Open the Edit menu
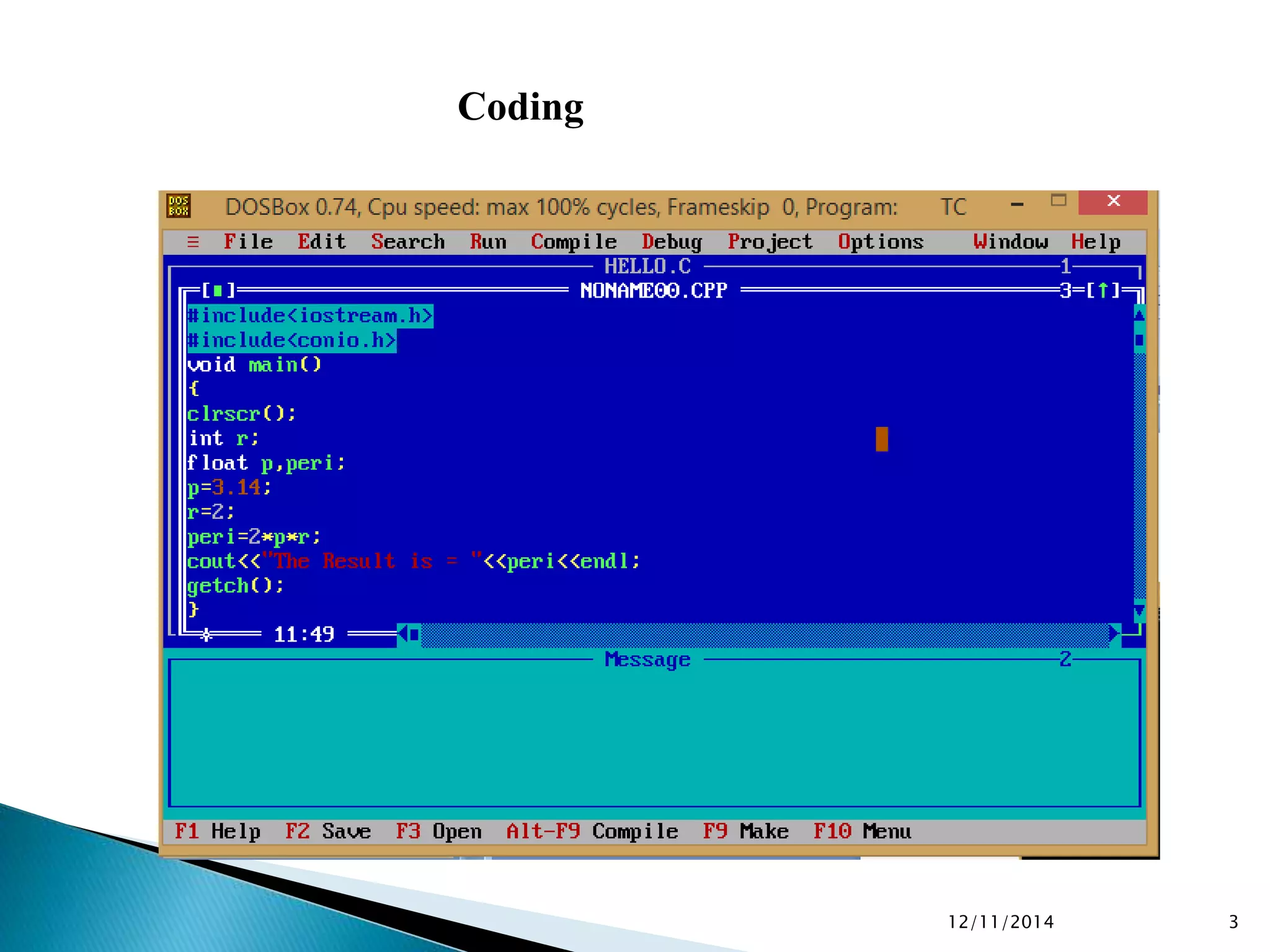This screenshot has width=1270, height=952. [322, 242]
